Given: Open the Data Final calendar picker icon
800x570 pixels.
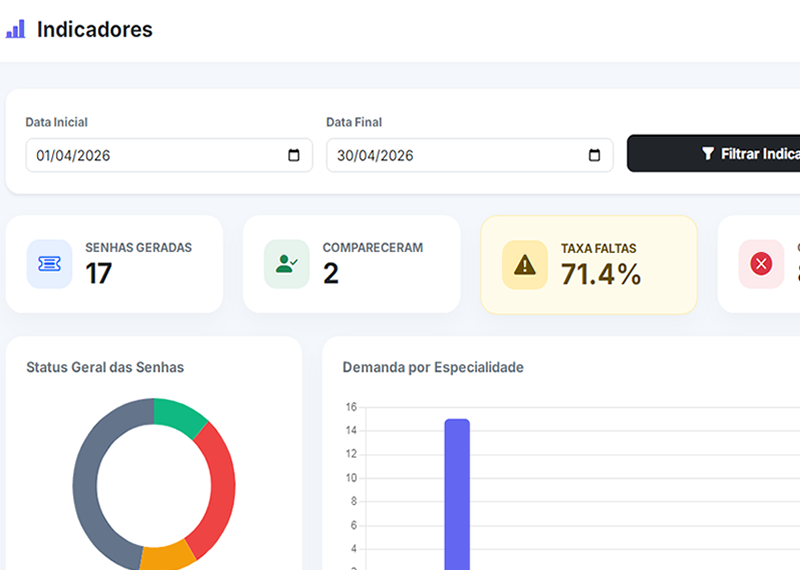Looking at the screenshot, I should click(x=594, y=155).
